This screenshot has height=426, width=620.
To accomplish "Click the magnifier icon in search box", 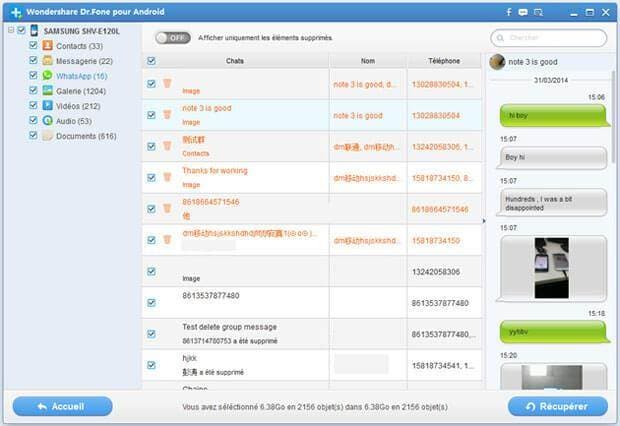I will pos(500,38).
